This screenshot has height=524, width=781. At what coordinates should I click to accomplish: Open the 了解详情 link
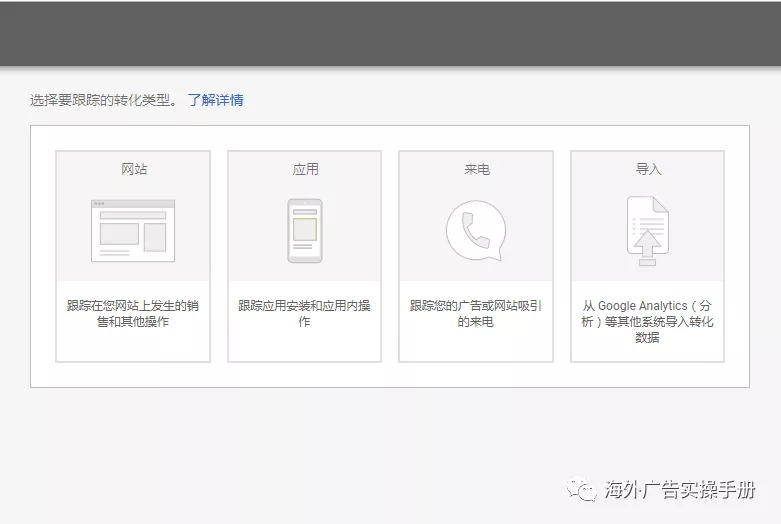pos(215,100)
